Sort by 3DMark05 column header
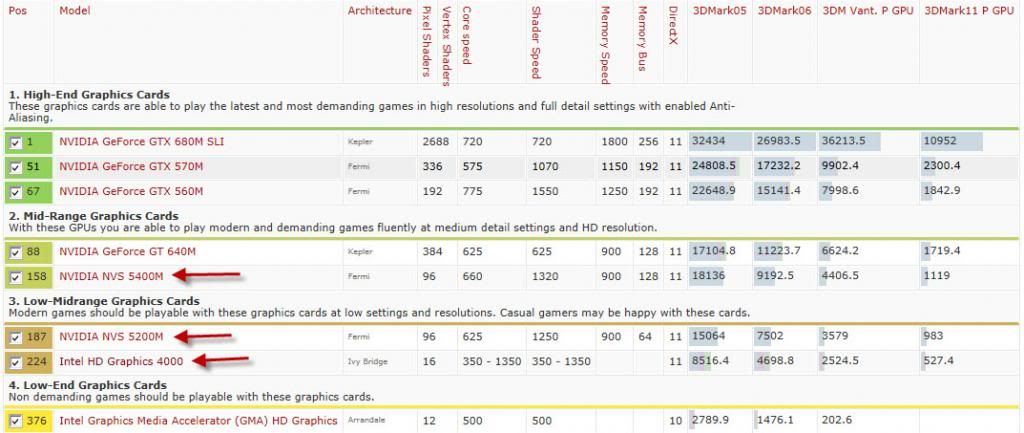This screenshot has height=433, width=1024. click(x=719, y=11)
